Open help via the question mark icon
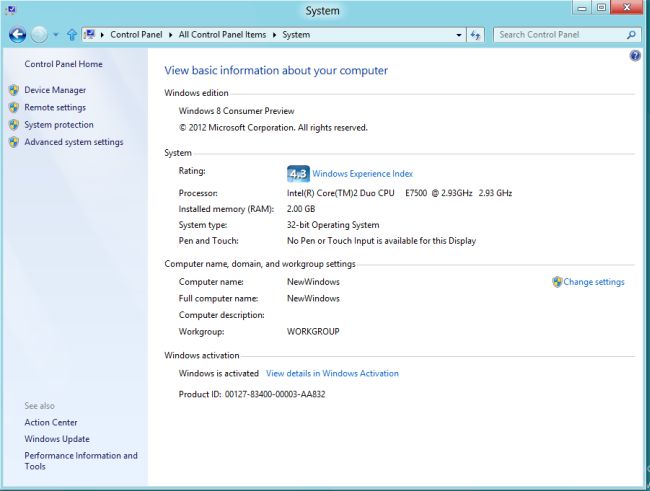 635,56
